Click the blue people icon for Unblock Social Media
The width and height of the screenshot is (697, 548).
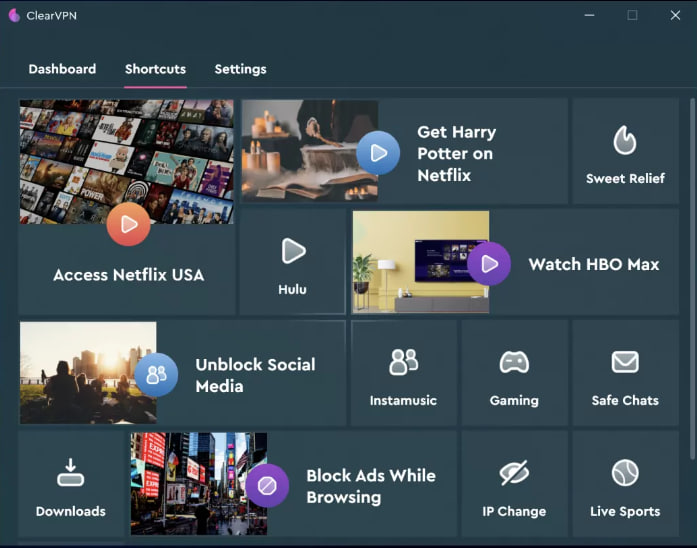156,375
